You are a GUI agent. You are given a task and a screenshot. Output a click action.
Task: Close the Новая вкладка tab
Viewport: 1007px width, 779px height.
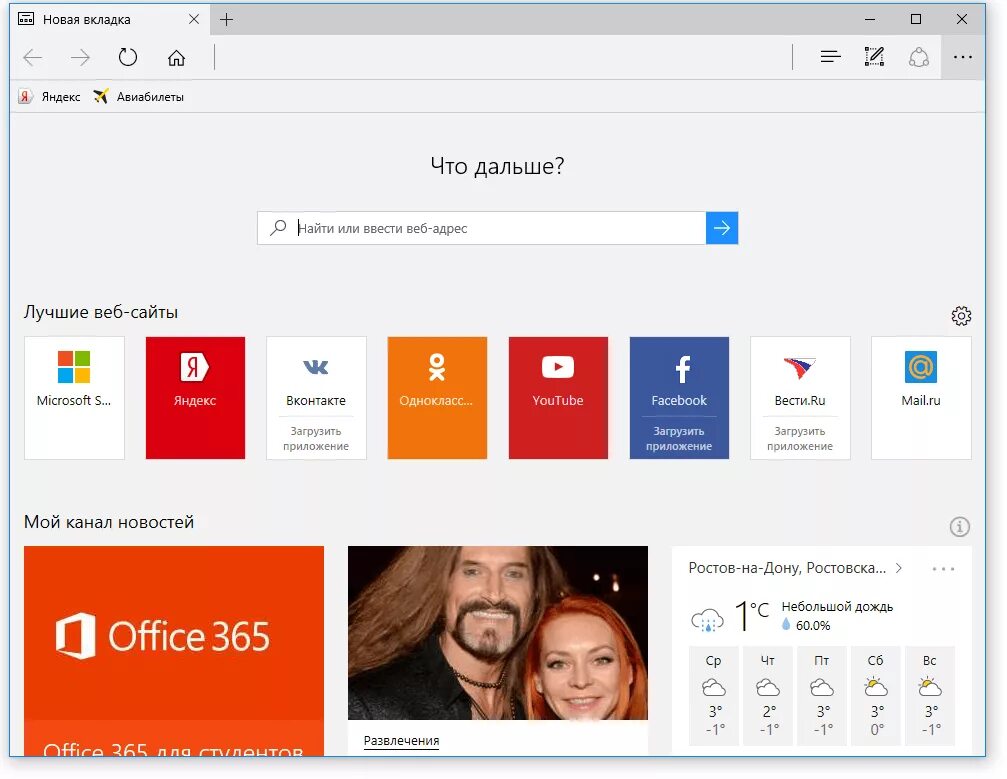click(x=193, y=19)
